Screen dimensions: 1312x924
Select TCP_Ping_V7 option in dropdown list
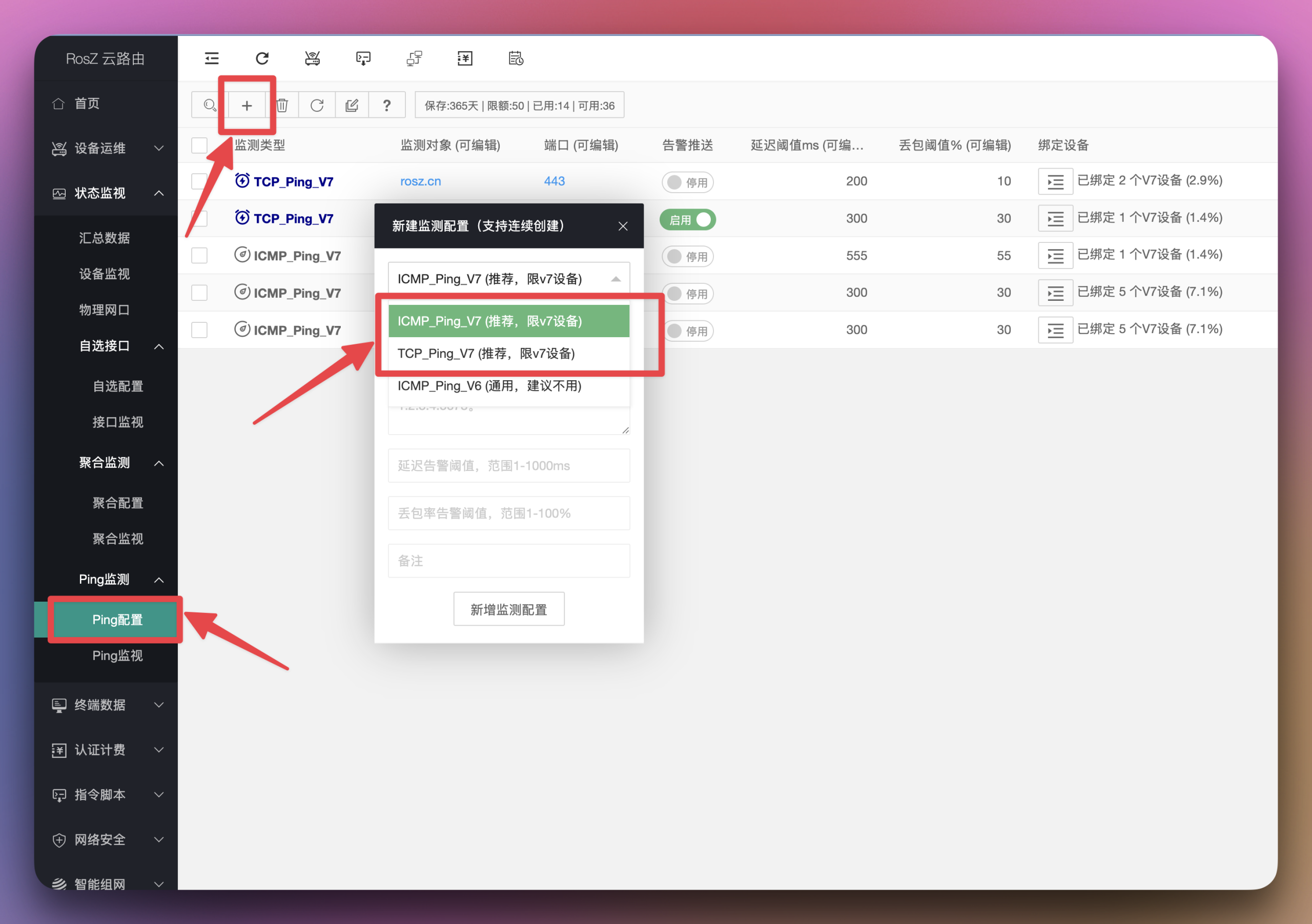486,354
